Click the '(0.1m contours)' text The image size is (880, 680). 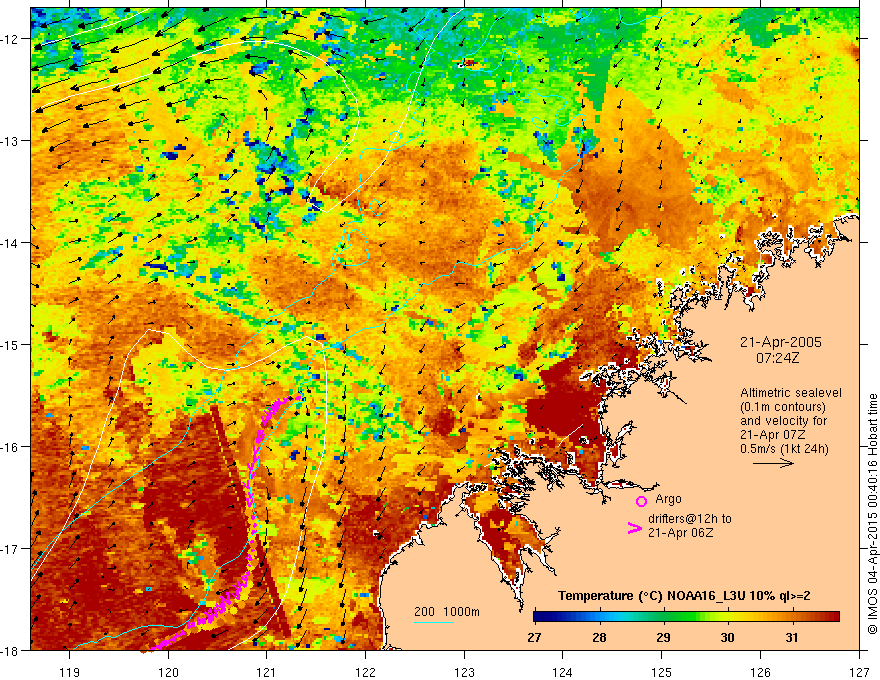(783, 407)
